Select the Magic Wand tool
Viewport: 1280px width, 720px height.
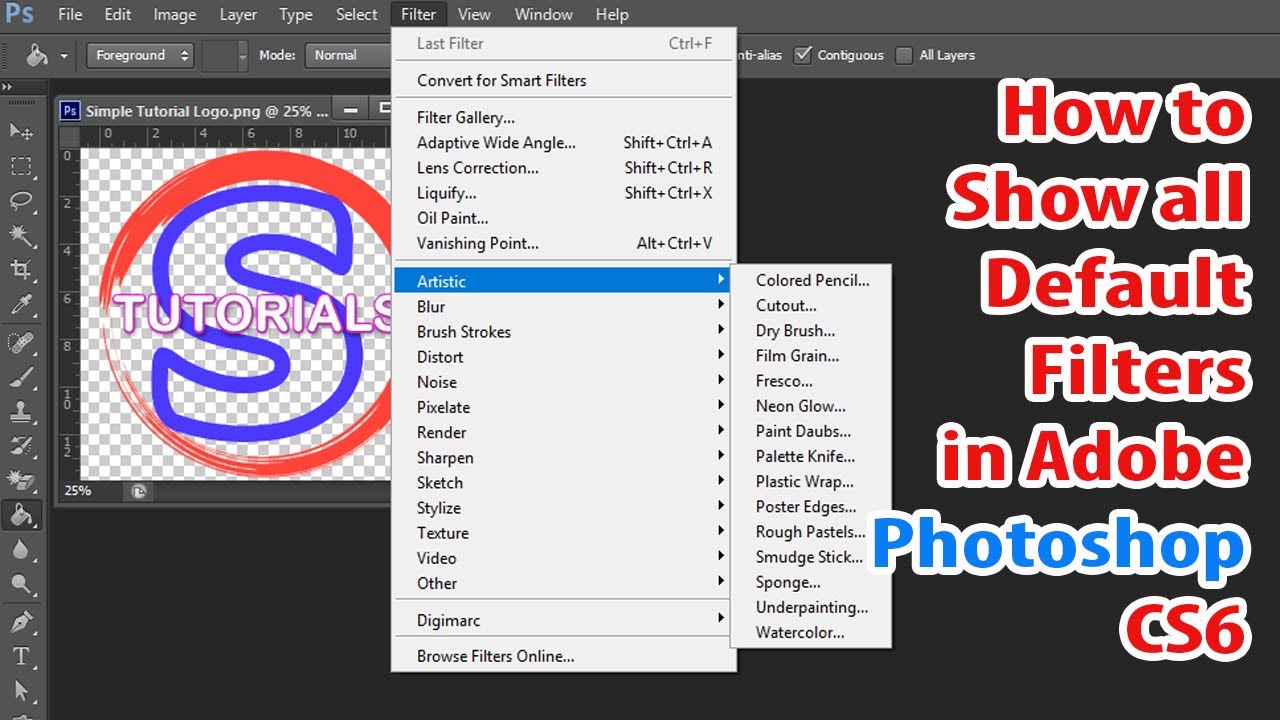click(21, 235)
